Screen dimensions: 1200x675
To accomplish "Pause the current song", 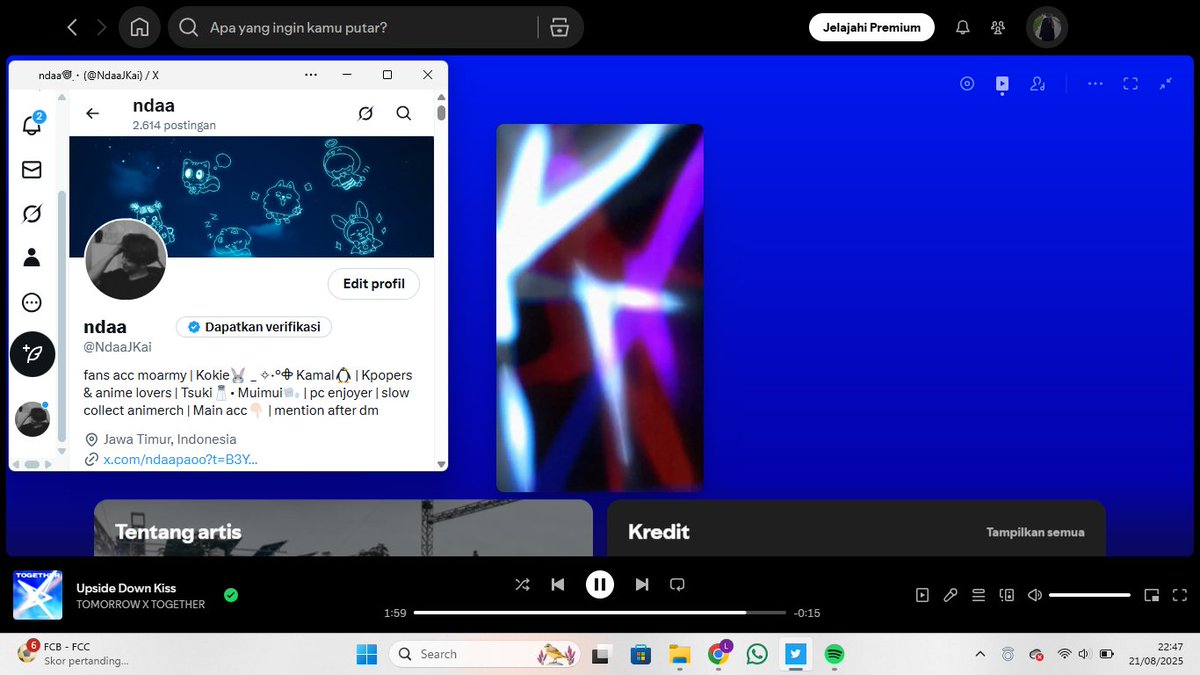I will (600, 584).
